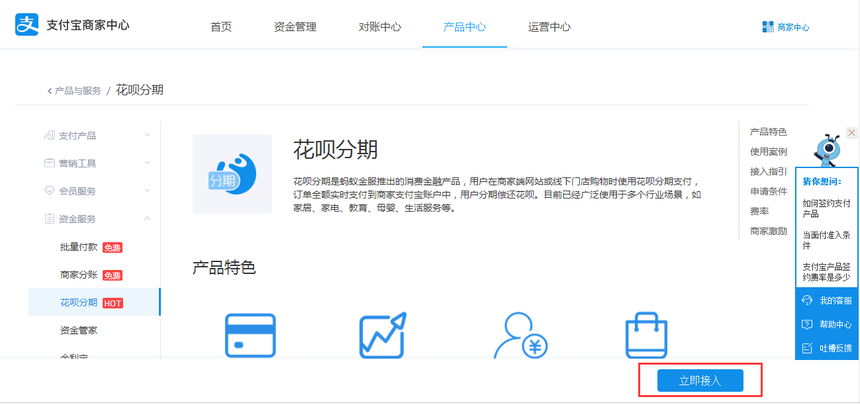Select the 产品中心 tab
860x405 pixels.
pos(465,27)
